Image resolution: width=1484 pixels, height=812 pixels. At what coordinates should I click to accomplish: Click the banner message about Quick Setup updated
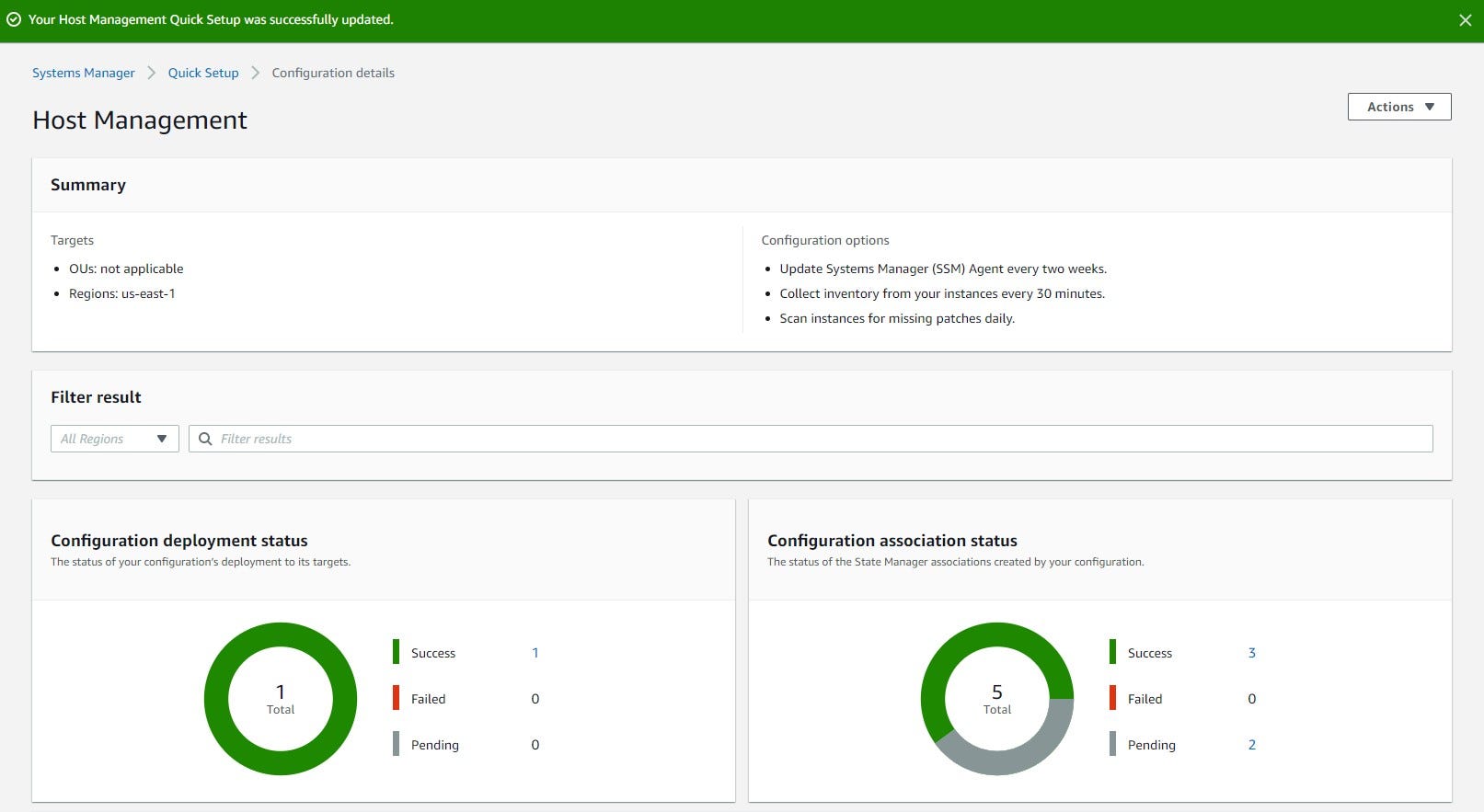211,19
